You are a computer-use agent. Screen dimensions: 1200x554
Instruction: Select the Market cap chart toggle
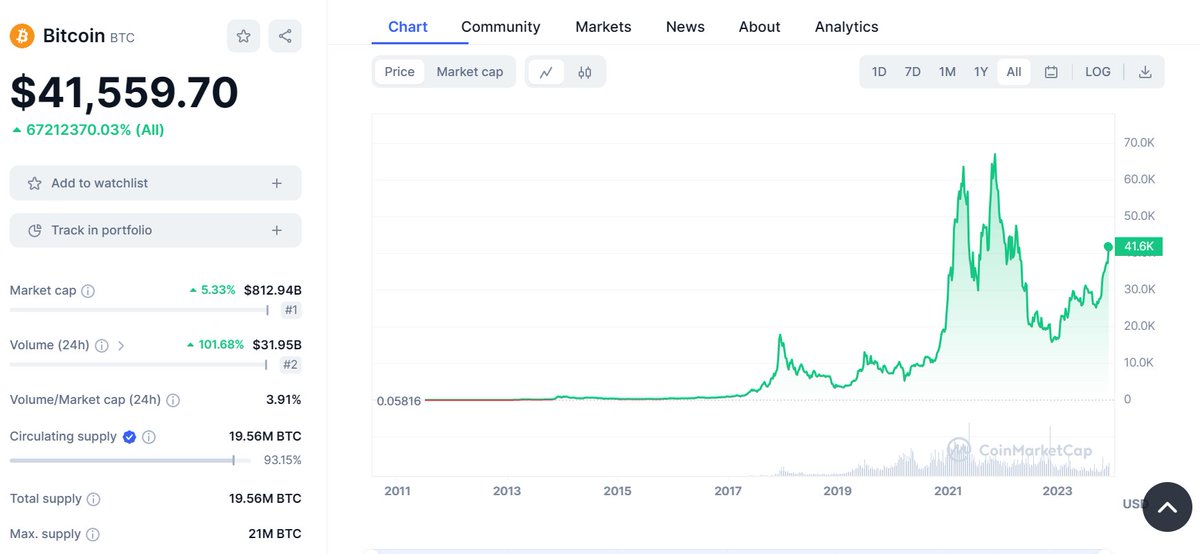point(470,72)
